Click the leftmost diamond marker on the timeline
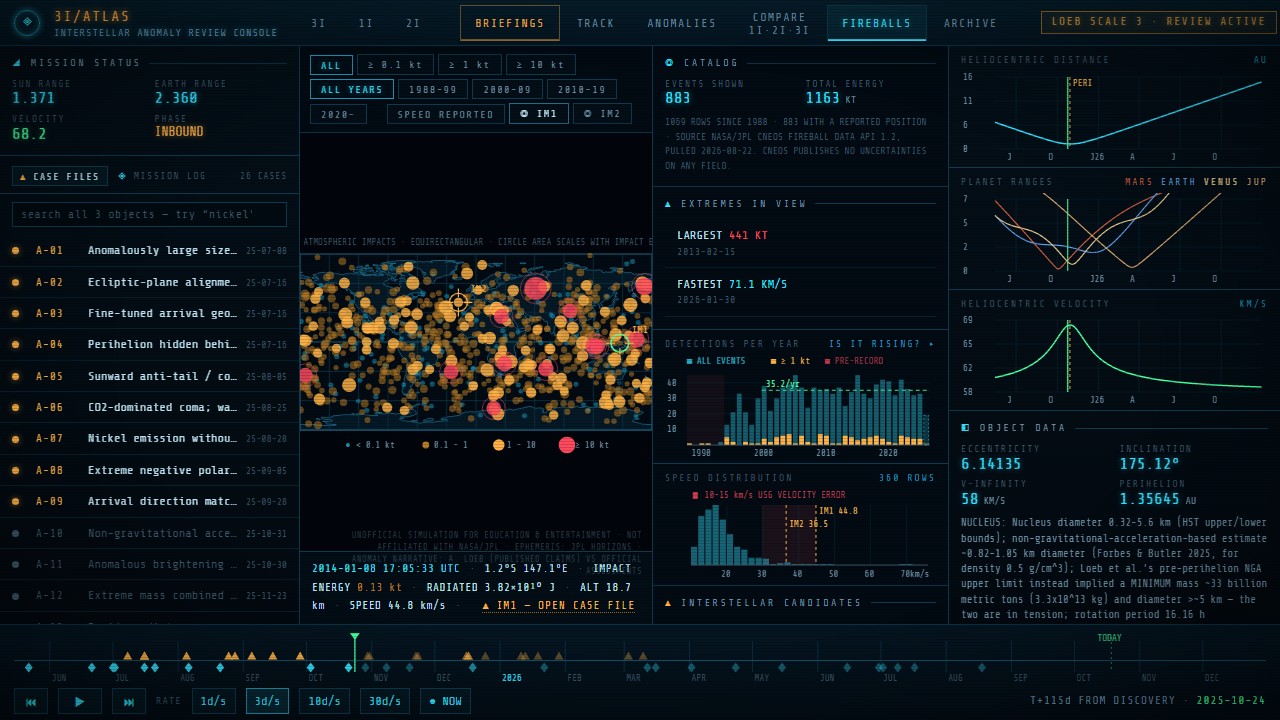 pos(29,667)
